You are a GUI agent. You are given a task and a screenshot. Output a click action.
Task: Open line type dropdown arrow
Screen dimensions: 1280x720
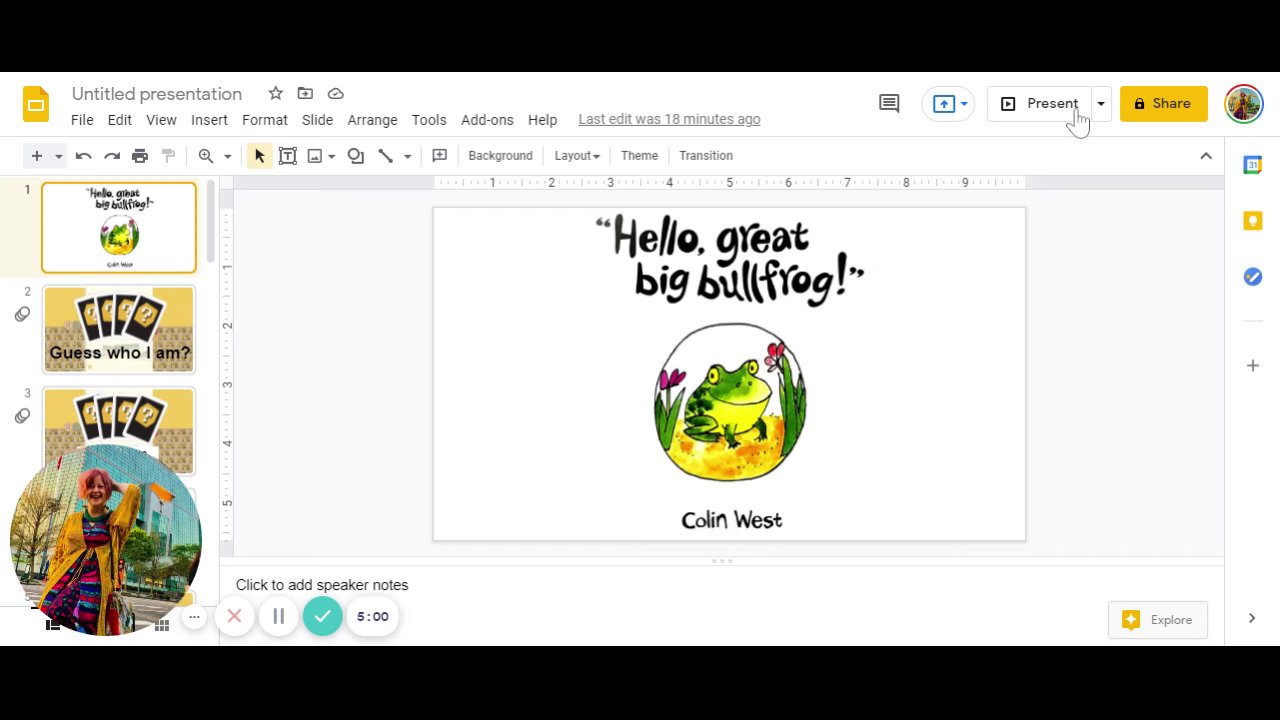[407, 156]
